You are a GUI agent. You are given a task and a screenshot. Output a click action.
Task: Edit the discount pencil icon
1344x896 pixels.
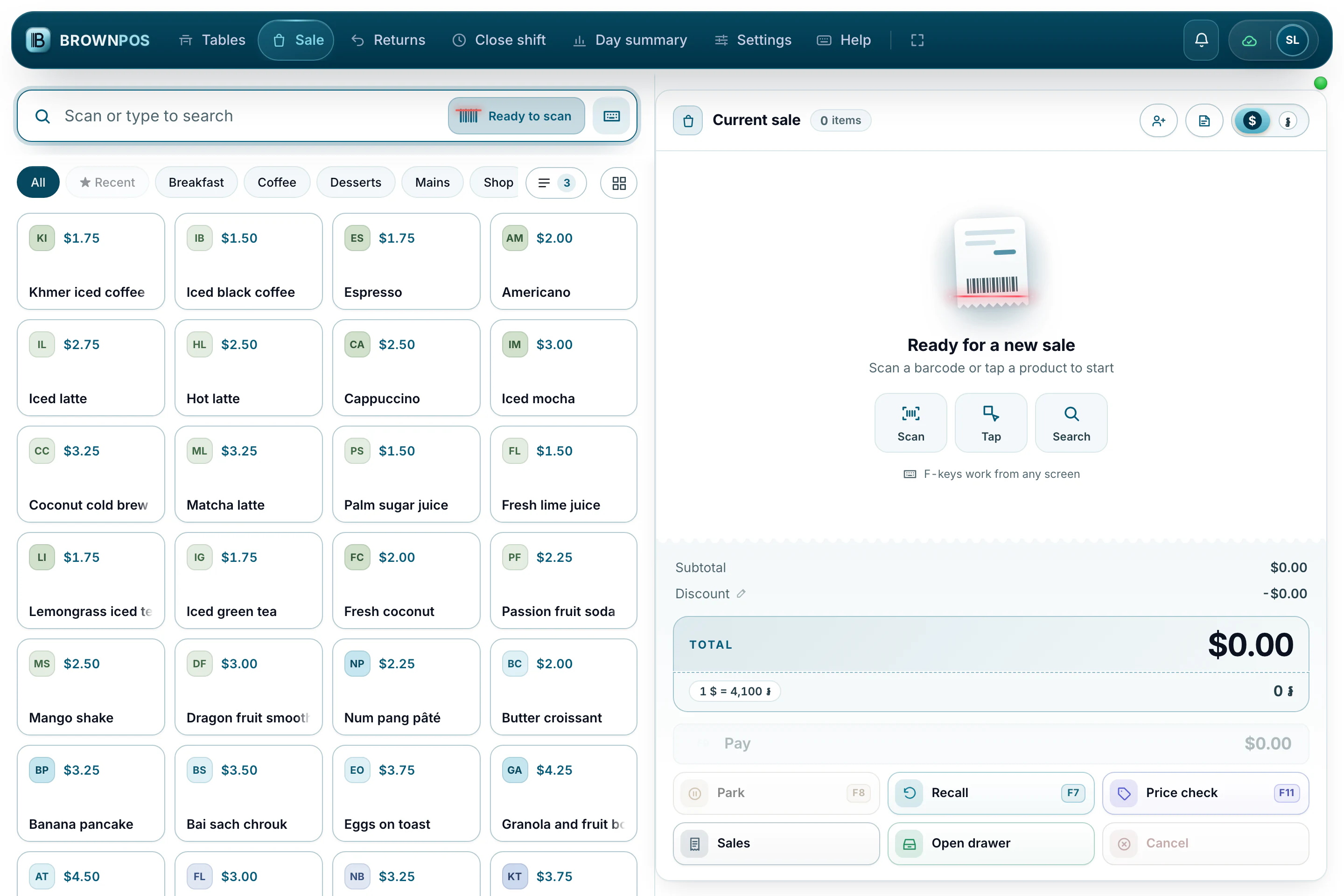pos(741,594)
